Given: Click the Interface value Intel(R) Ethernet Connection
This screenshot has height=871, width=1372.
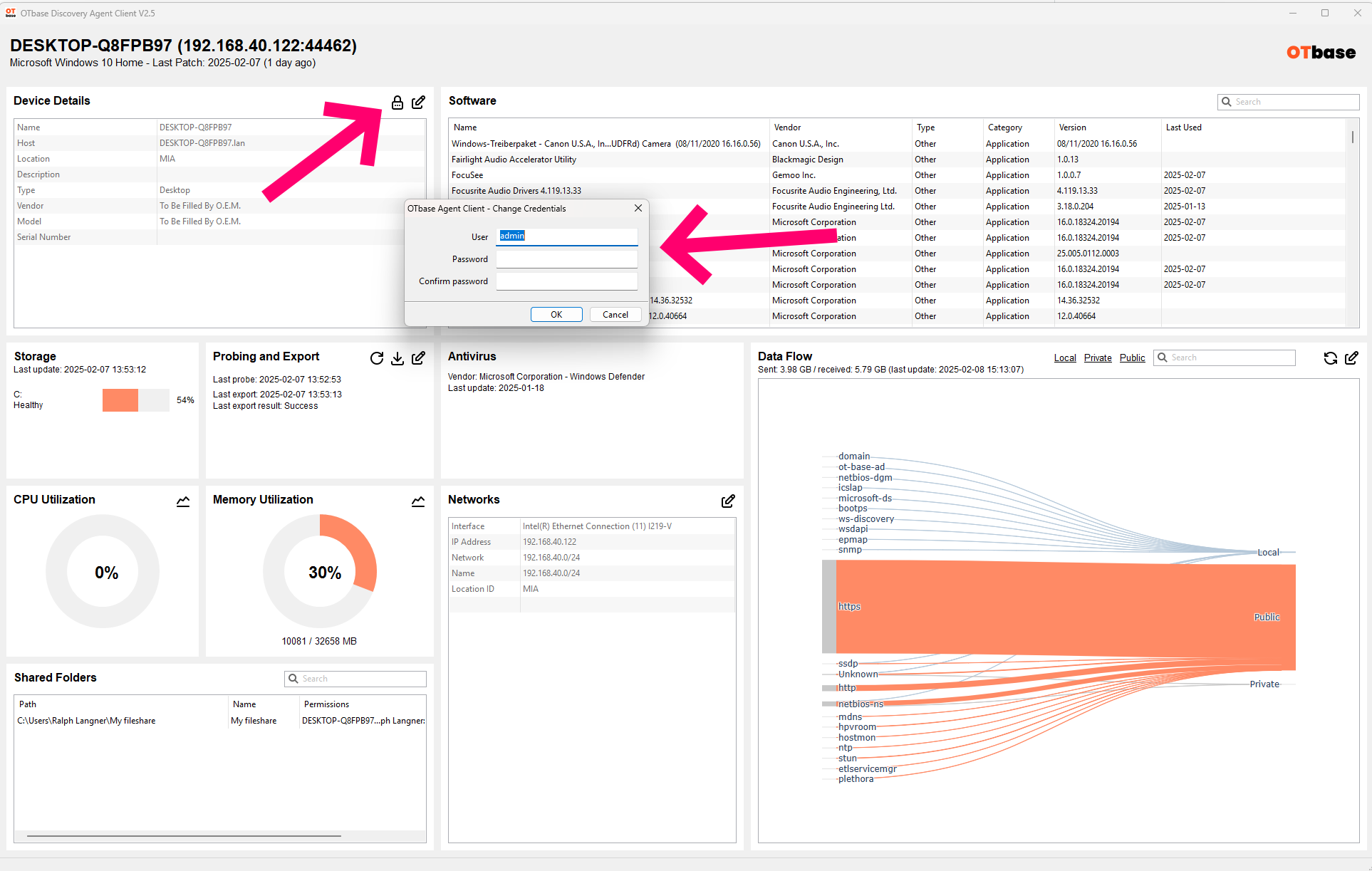Looking at the screenshot, I should point(597,526).
